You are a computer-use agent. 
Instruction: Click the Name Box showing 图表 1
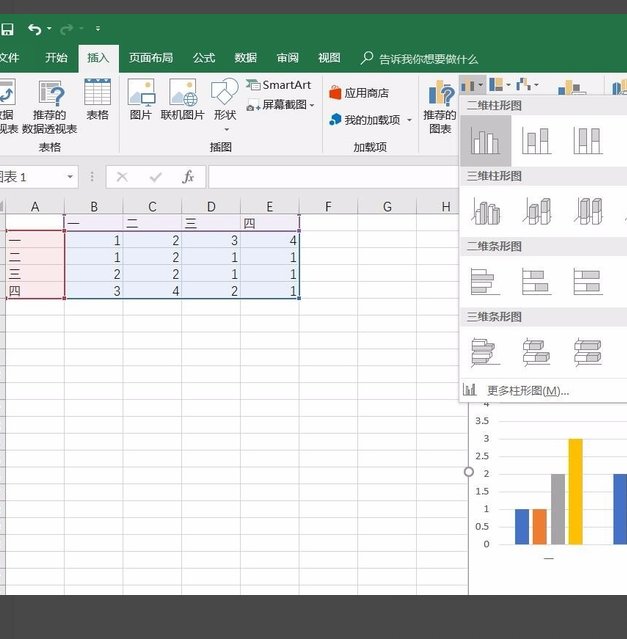(x=31, y=177)
